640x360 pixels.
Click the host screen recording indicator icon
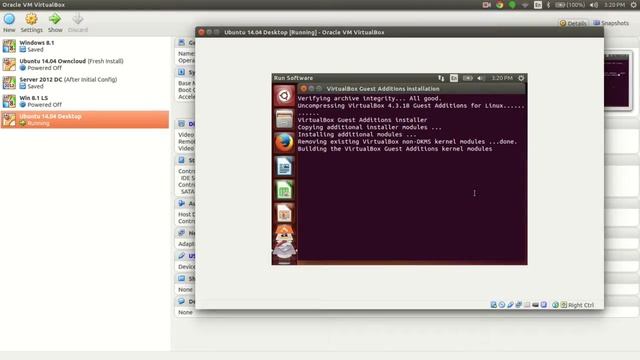point(487,5)
